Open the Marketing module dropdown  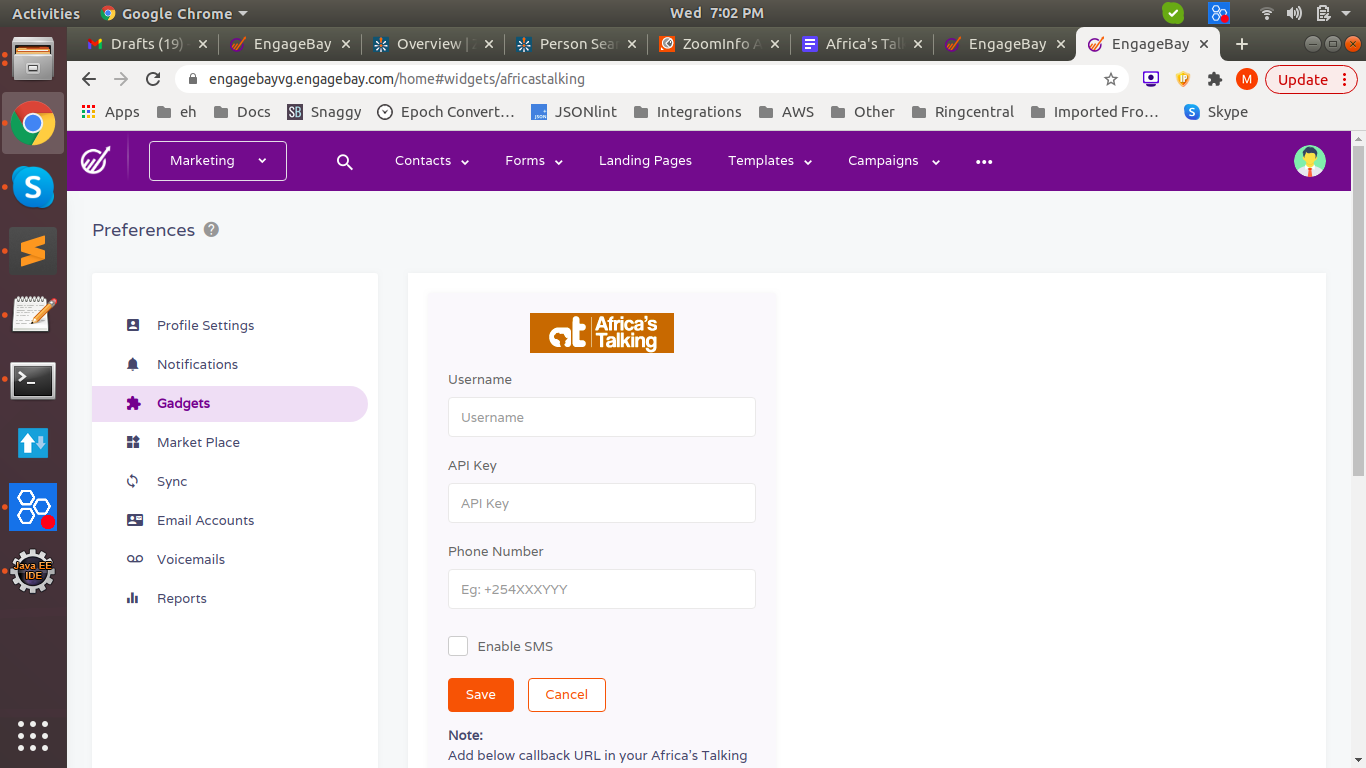218,161
